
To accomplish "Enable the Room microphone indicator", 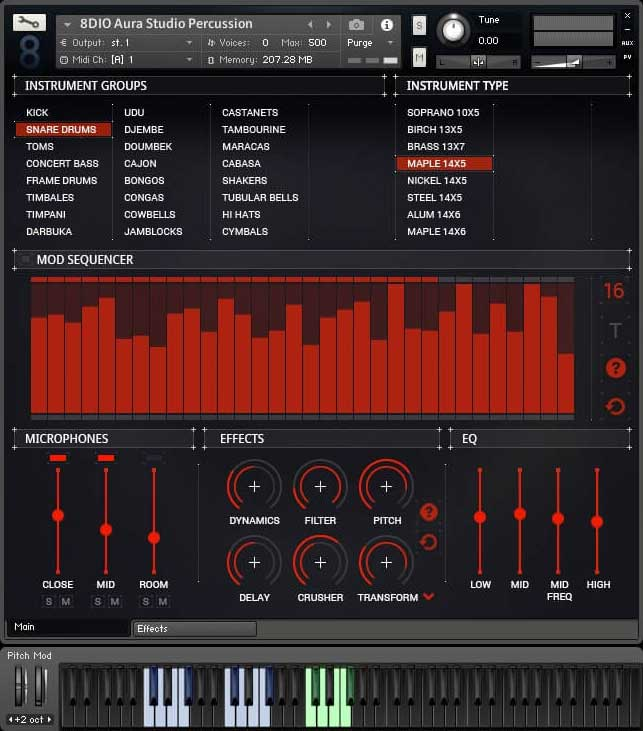I will coord(154,458).
